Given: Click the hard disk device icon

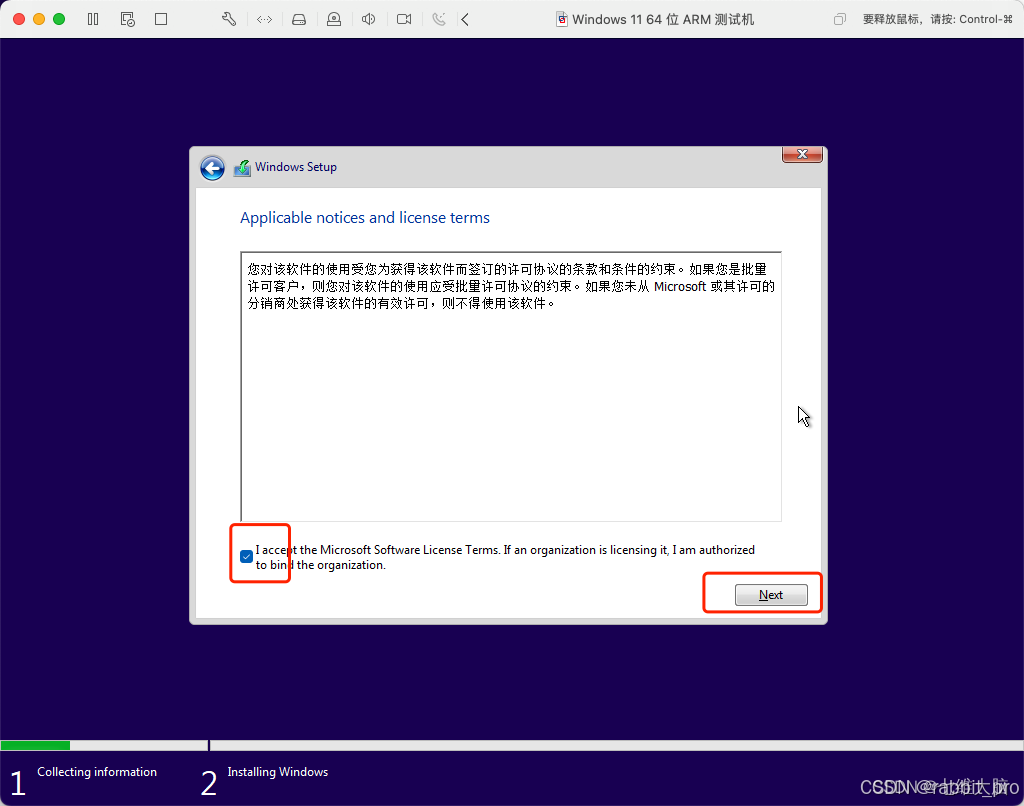Looking at the screenshot, I should click(299, 20).
